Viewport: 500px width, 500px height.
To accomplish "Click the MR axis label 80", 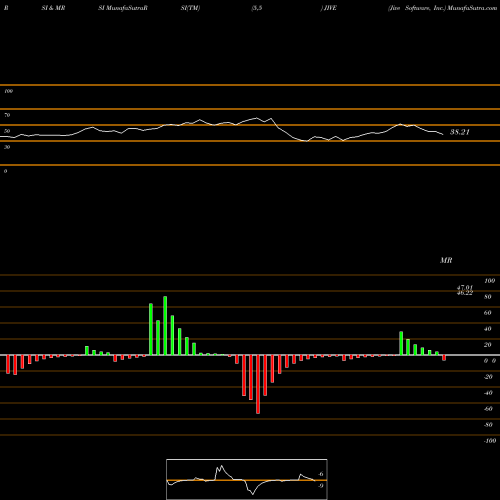I will [x=488, y=297].
